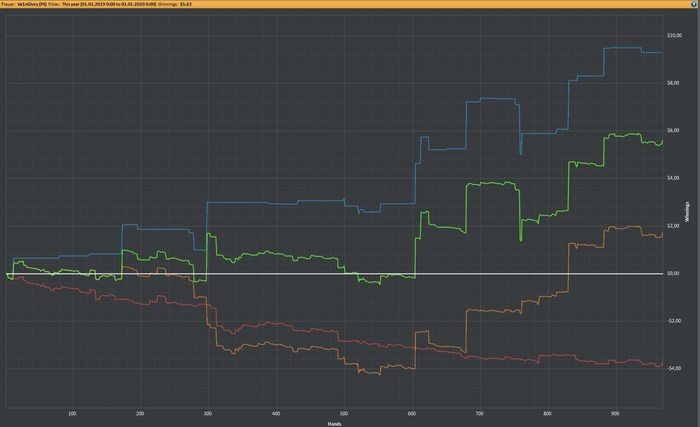This screenshot has height=427, width=700.
Task: Click the $0,00 label on winnings axis
Action: click(673, 273)
